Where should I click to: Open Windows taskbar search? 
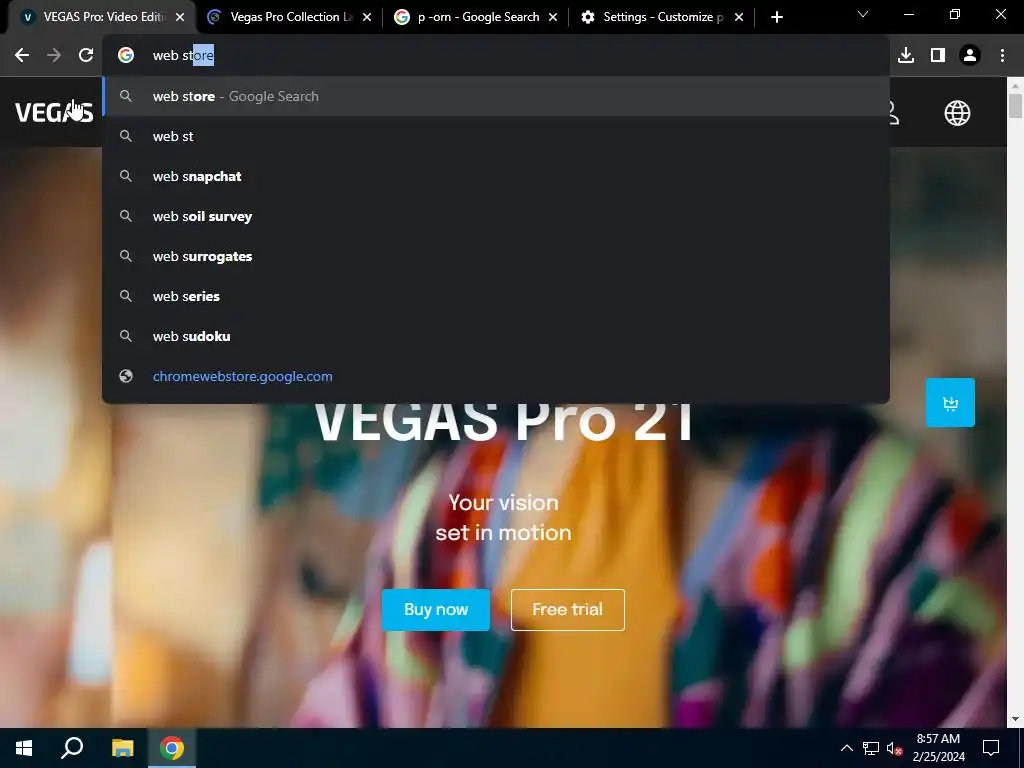pos(72,748)
